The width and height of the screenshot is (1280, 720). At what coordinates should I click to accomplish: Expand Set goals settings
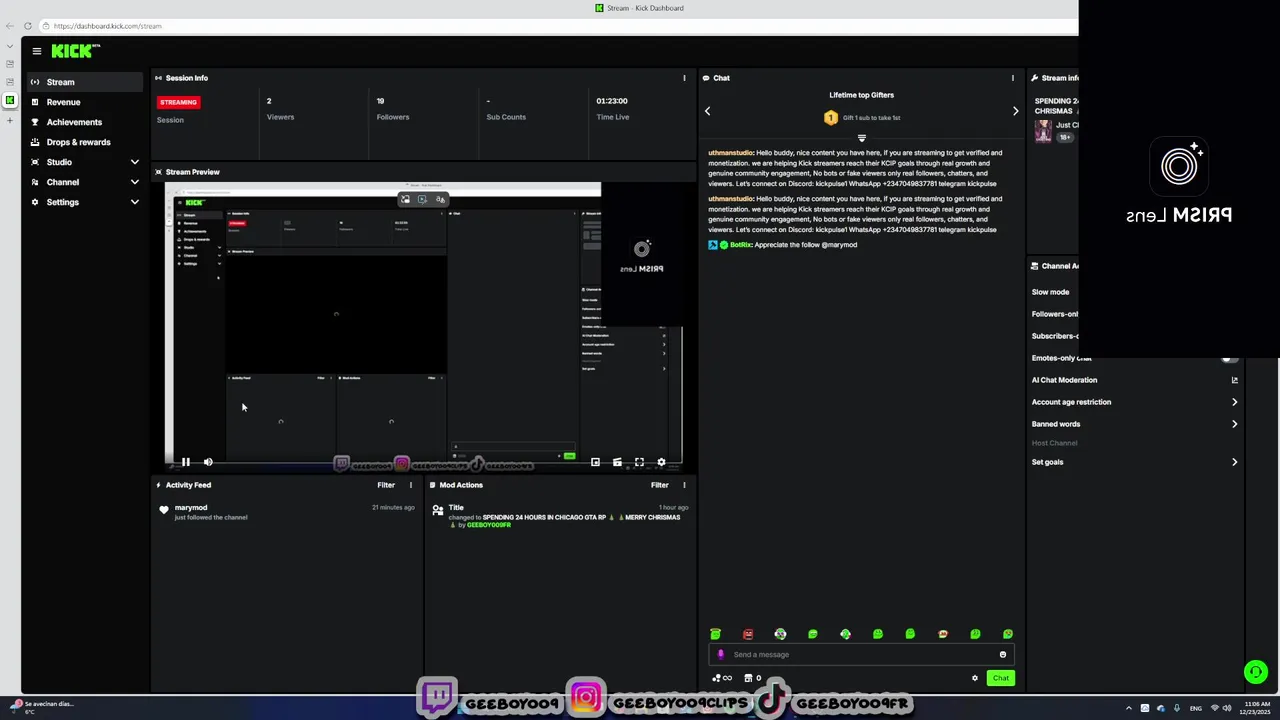click(x=1135, y=462)
